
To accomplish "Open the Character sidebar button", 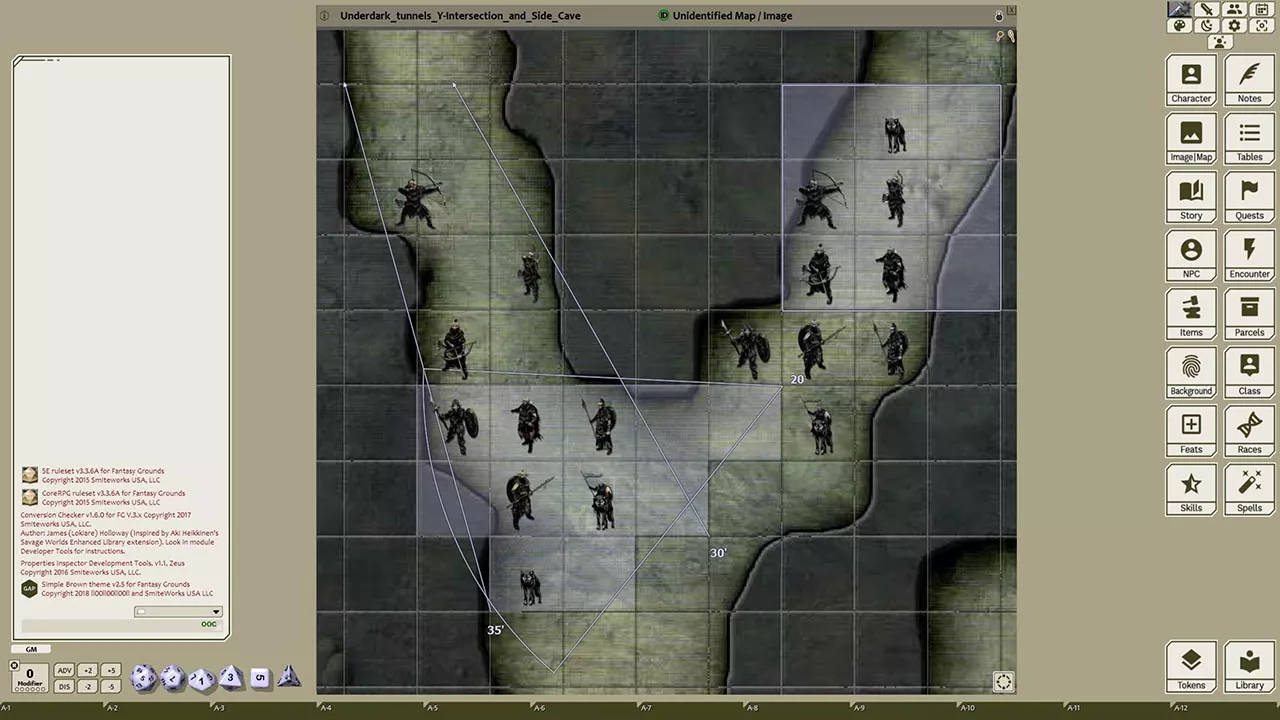I will click(x=1191, y=81).
